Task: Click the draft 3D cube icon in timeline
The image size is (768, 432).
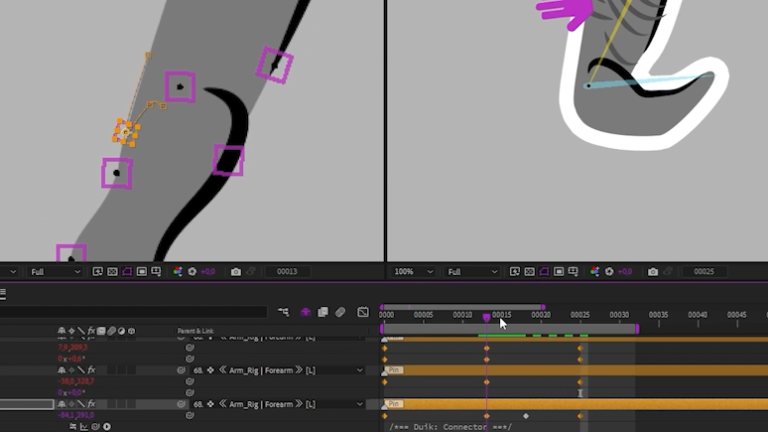Action: pyautogui.click(x=305, y=312)
